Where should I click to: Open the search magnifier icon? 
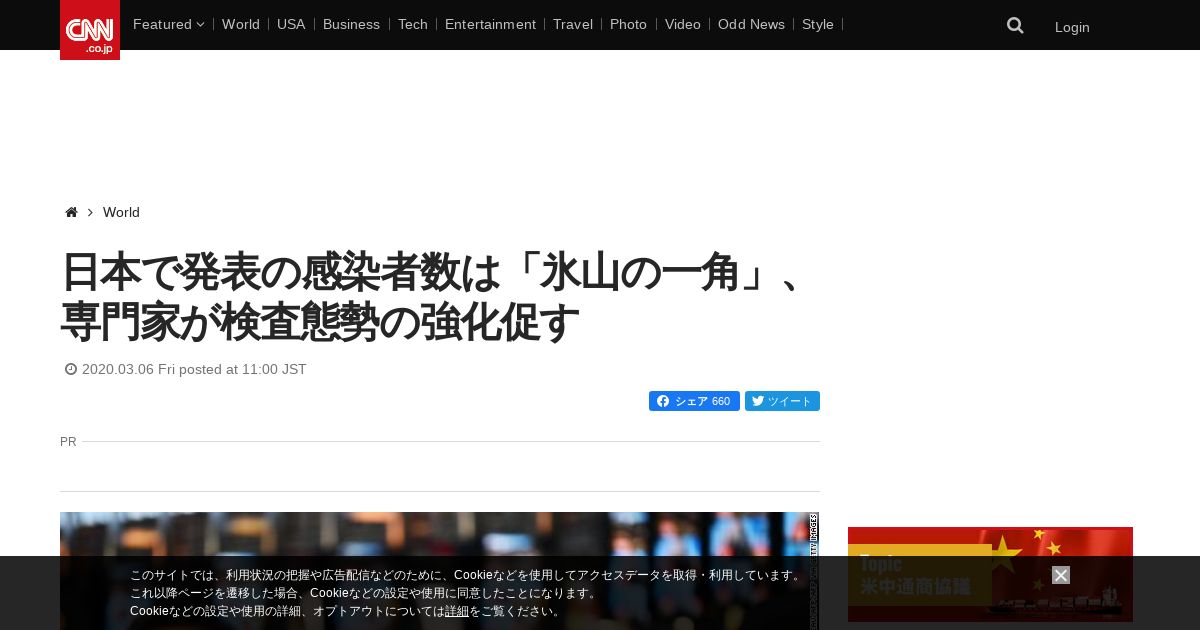[1015, 26]
